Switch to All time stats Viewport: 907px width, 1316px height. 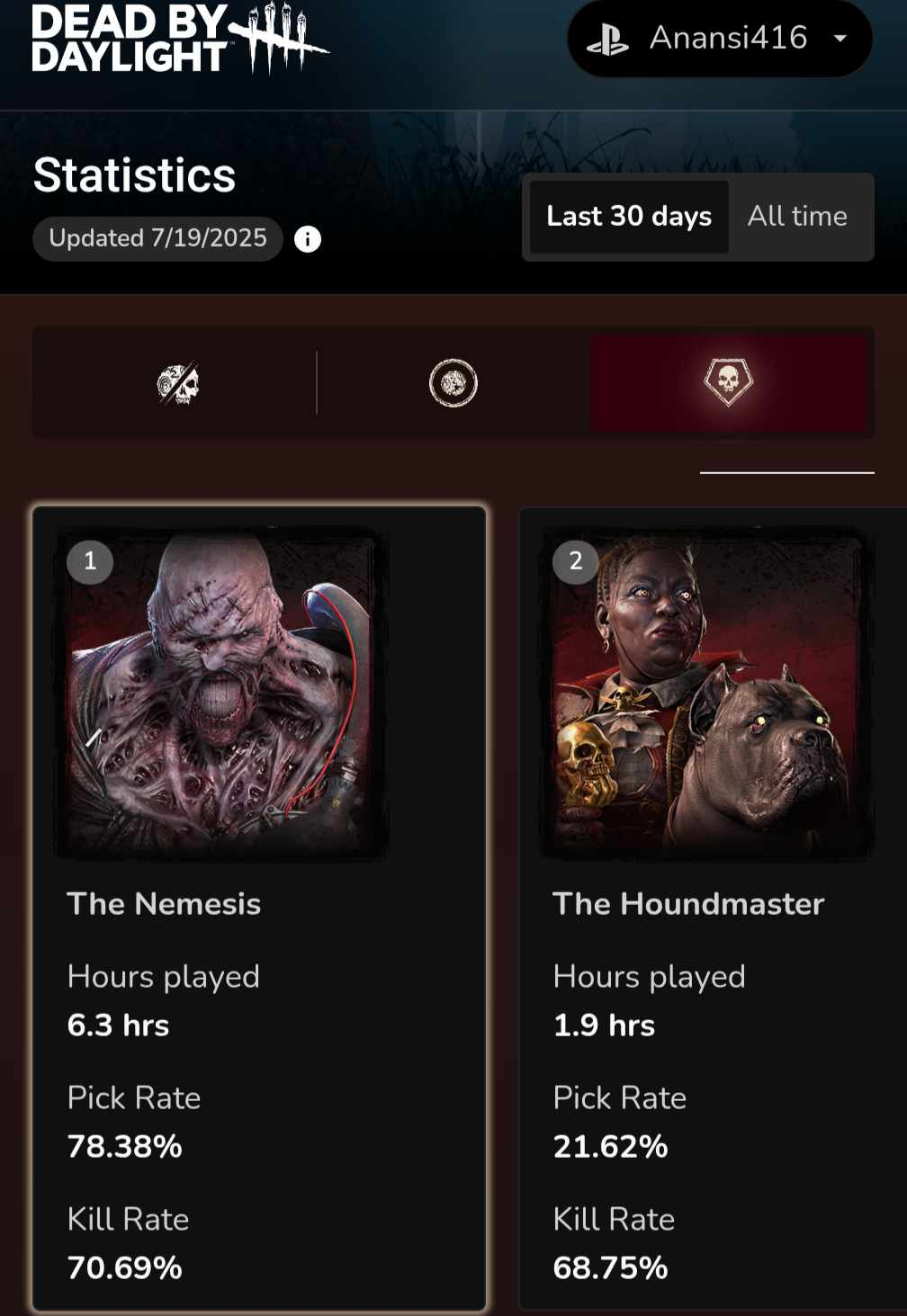[x=798, y=217]
